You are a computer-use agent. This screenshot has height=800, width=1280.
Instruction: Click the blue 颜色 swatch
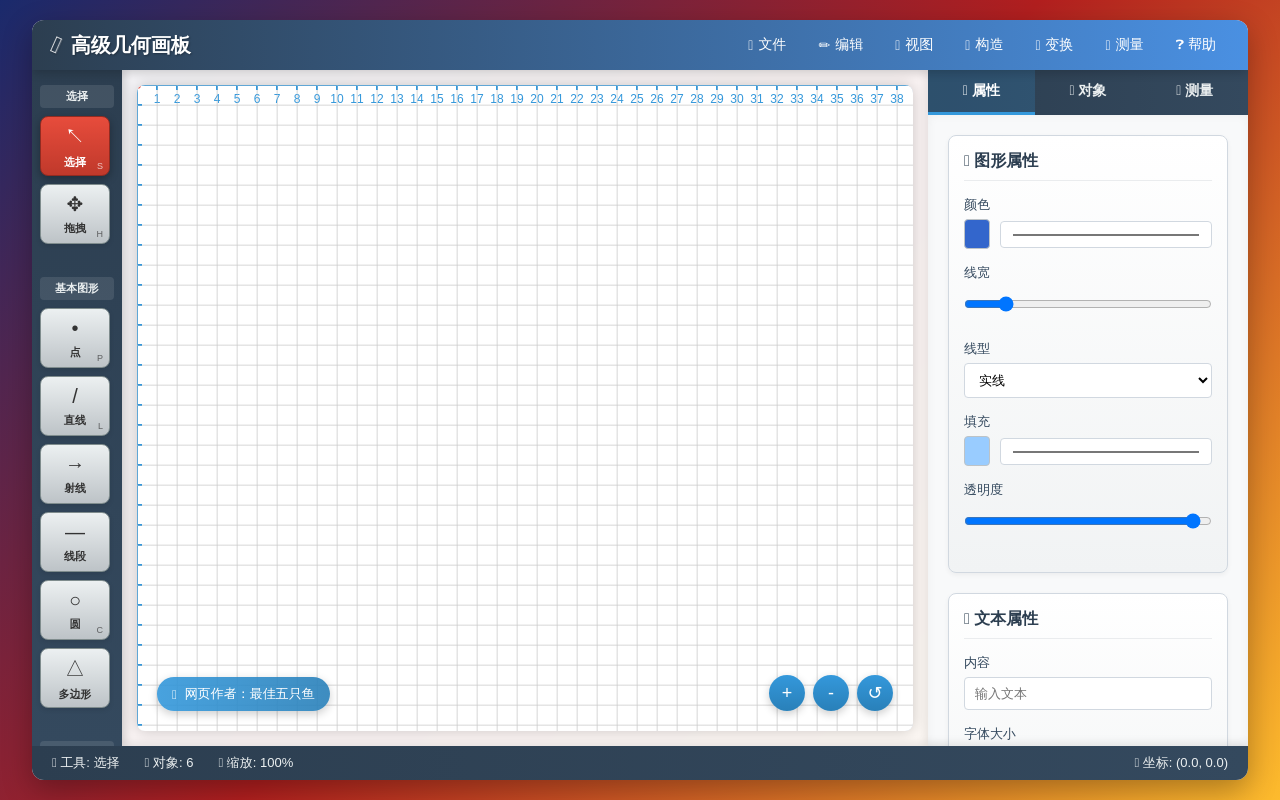pos(977,234)
